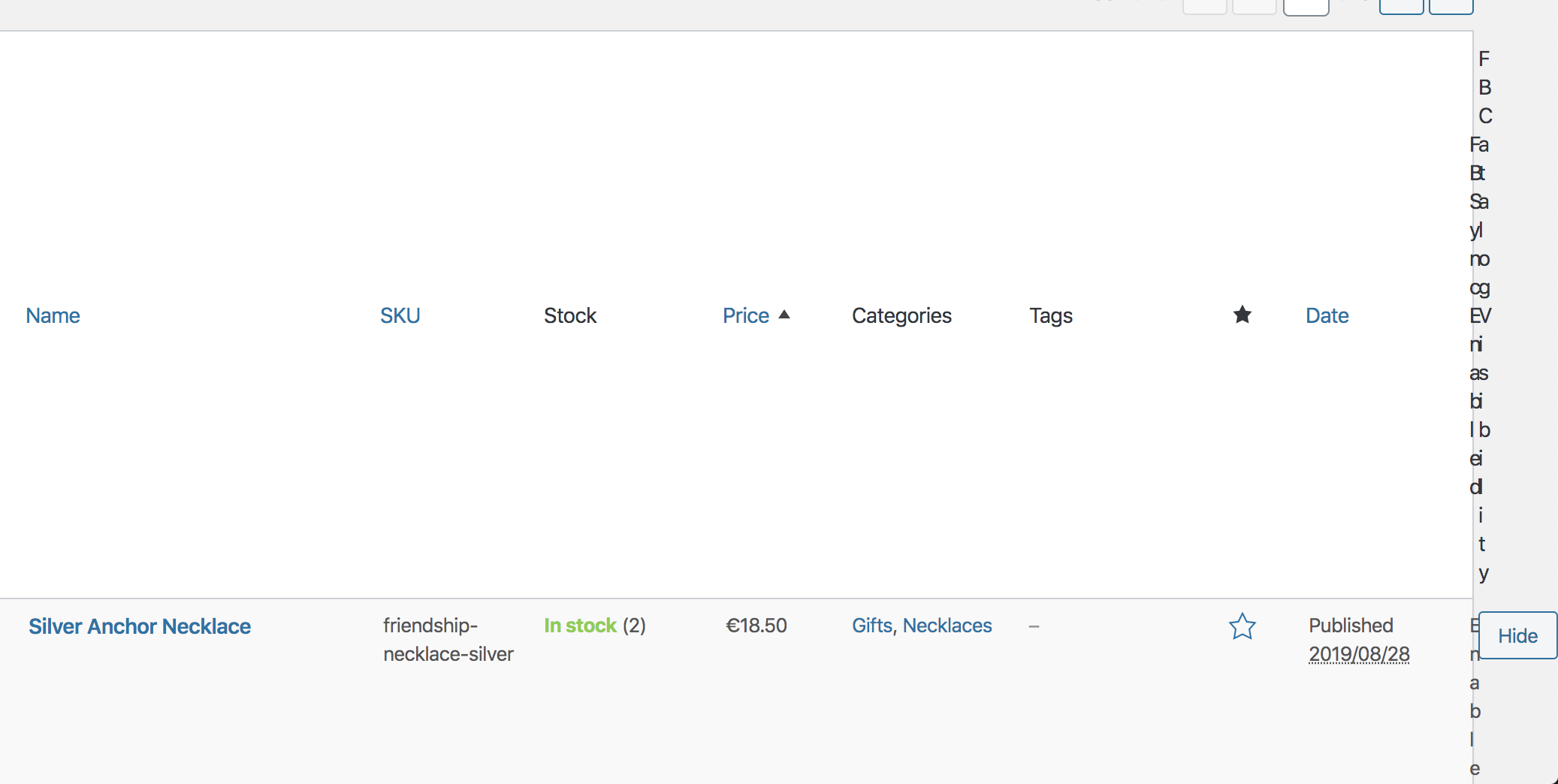Open the Silver Anchor Necklace product

tap(140, 626)
